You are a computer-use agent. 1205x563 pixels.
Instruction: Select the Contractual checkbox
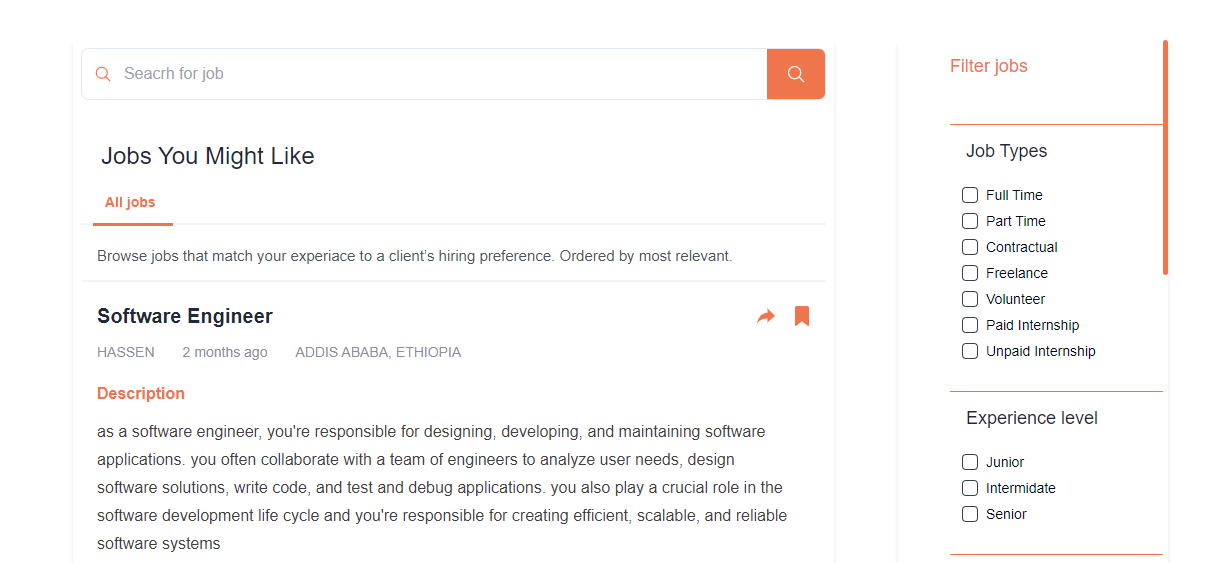coord(970,247)
